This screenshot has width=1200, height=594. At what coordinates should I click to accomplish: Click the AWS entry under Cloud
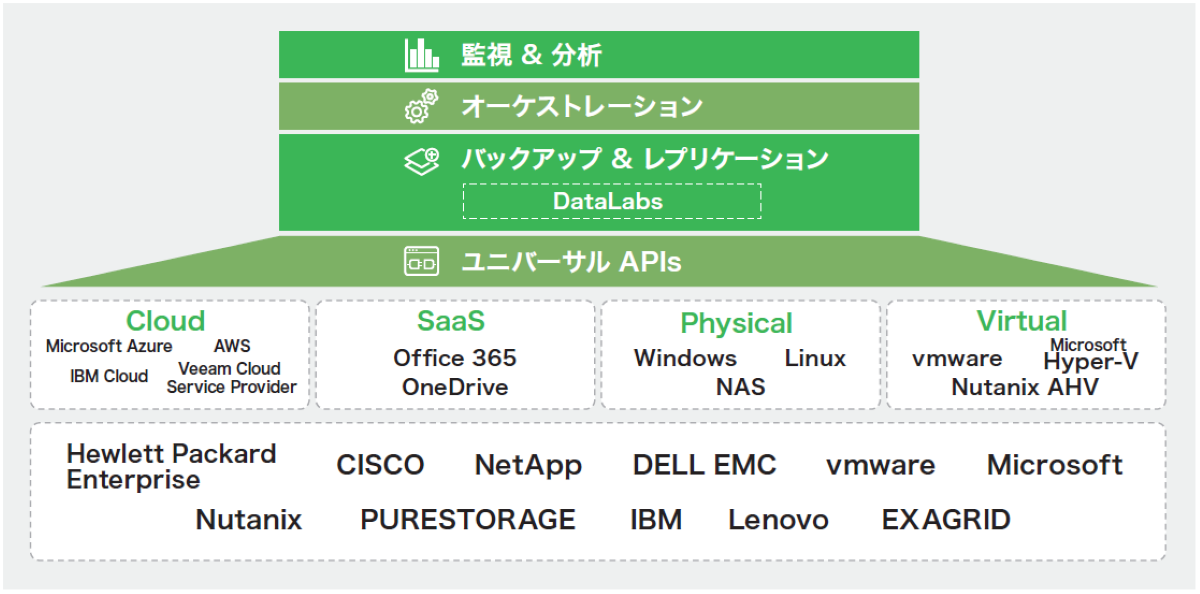pyautogui.click(x=232, y=345)
